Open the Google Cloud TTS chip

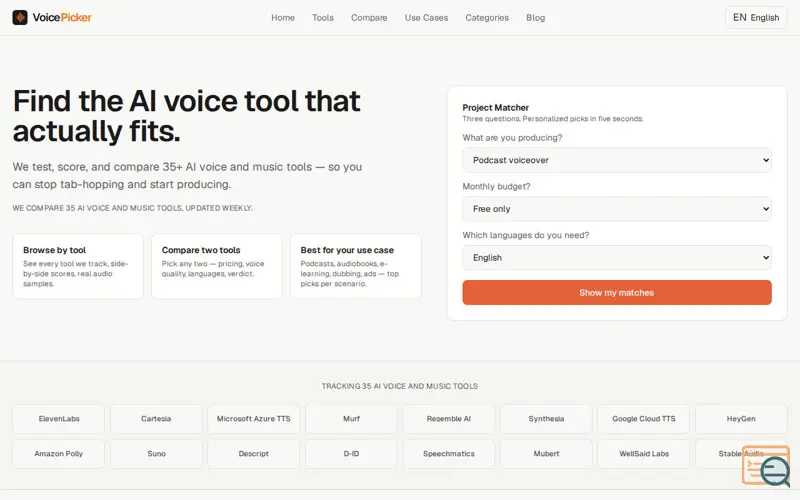(x=644, y=419)
